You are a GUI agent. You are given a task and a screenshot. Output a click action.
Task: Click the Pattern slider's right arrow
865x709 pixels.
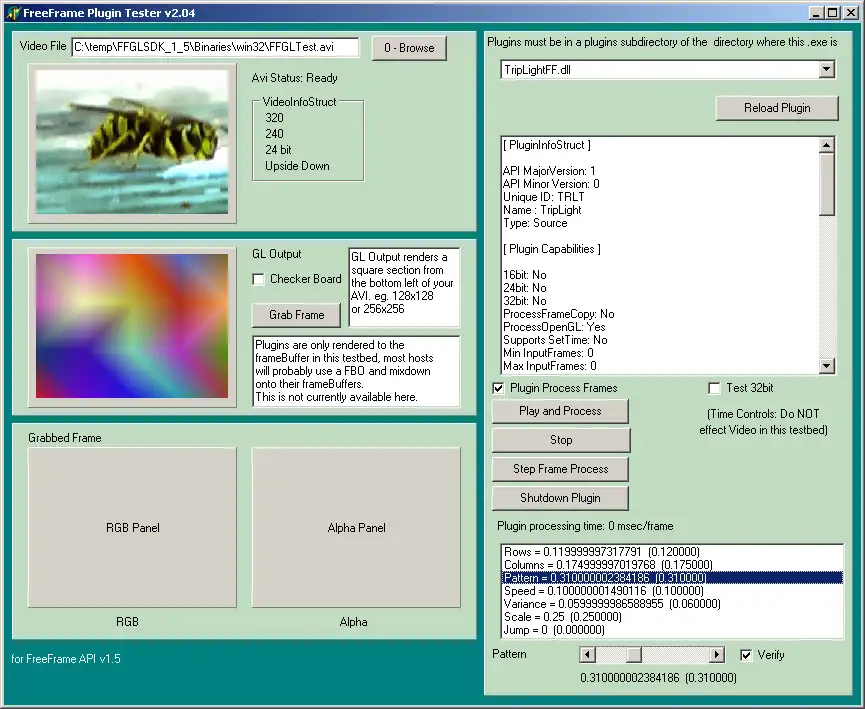(717, 655)
